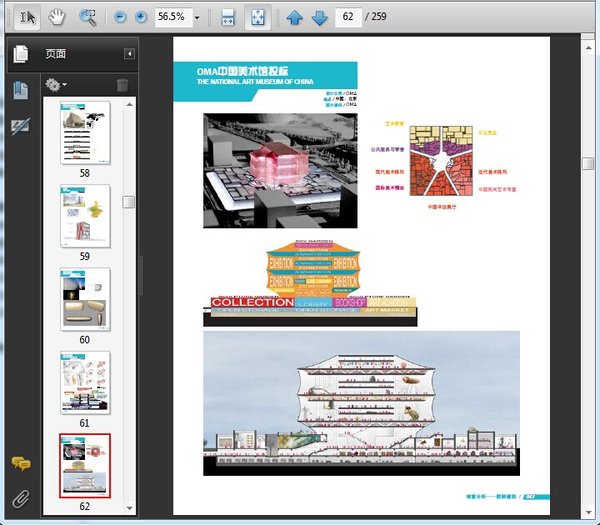600x525 pixels.
Task: Open the Attachments paperclip panel
Action: click(20, 497)
